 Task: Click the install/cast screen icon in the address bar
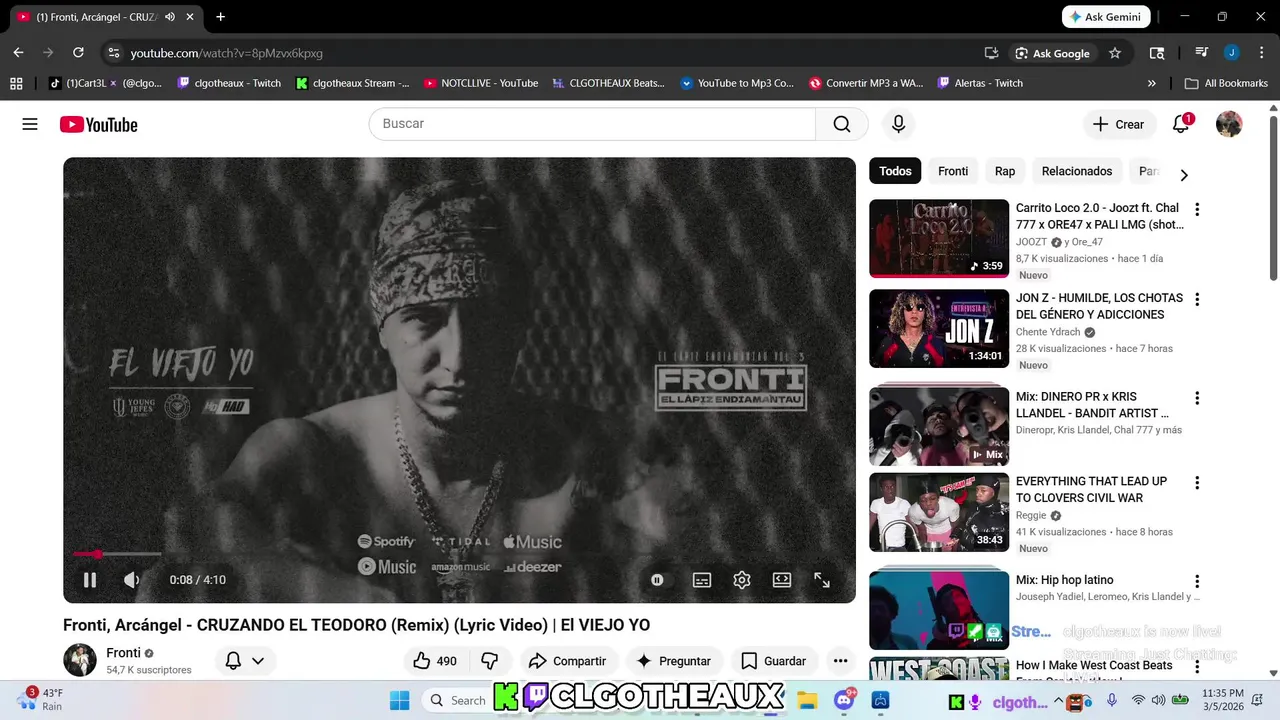991,53
